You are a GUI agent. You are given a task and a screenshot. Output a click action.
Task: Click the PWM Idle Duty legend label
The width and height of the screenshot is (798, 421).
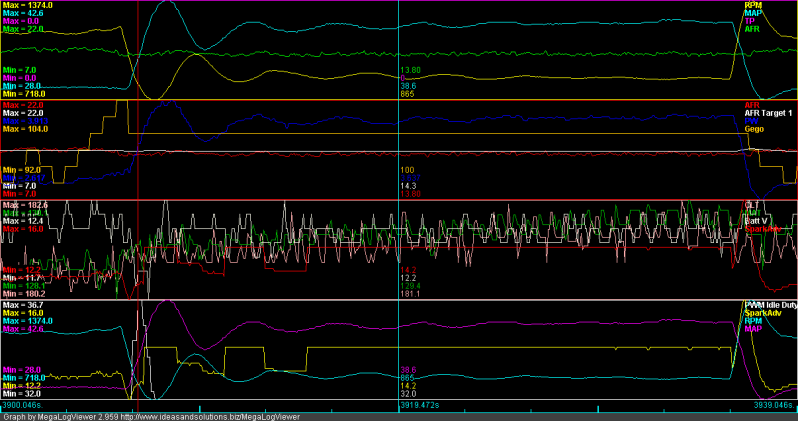769,304
